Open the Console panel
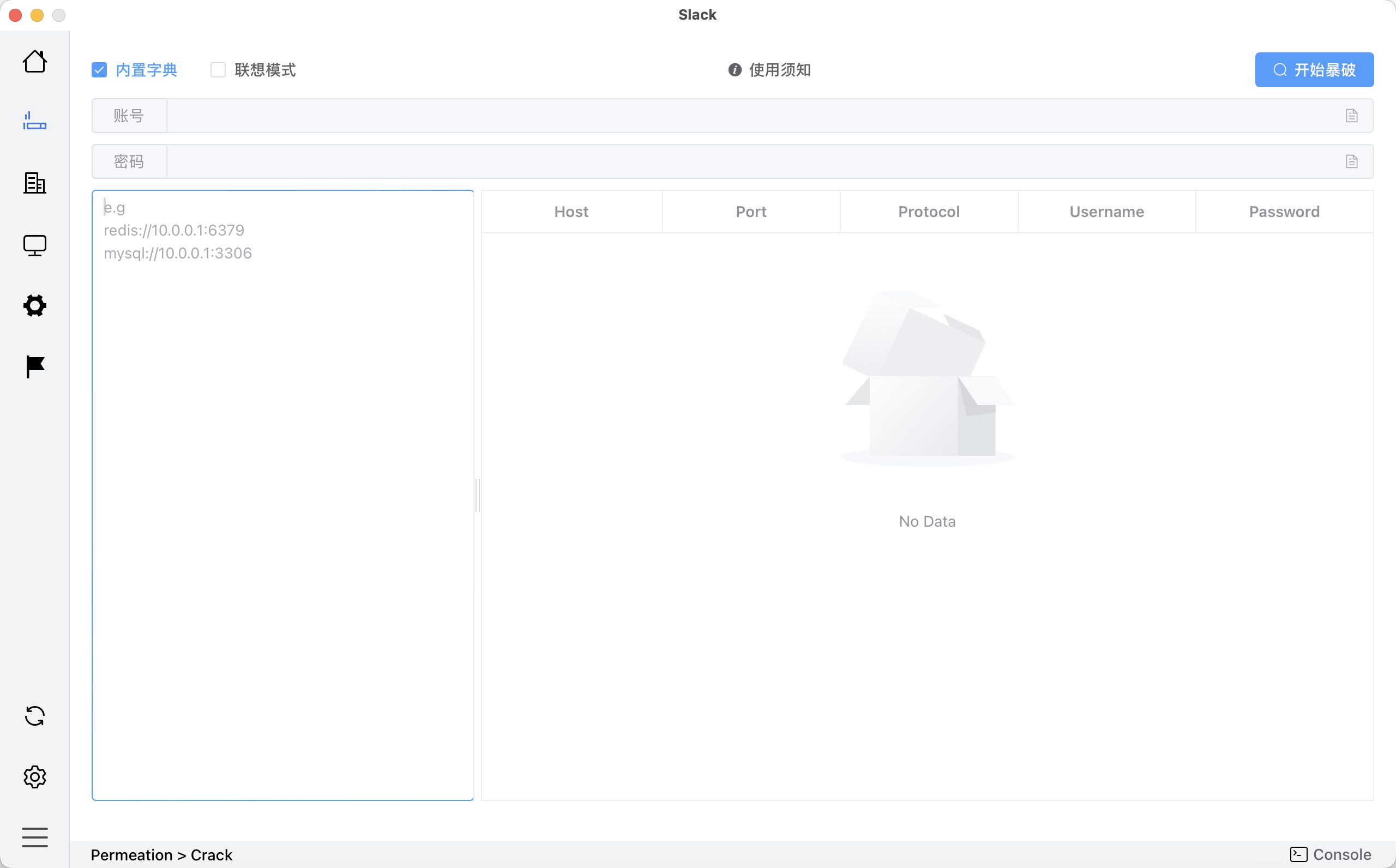The height and width of the screenshot is (868, 1396). [1331, 855]
